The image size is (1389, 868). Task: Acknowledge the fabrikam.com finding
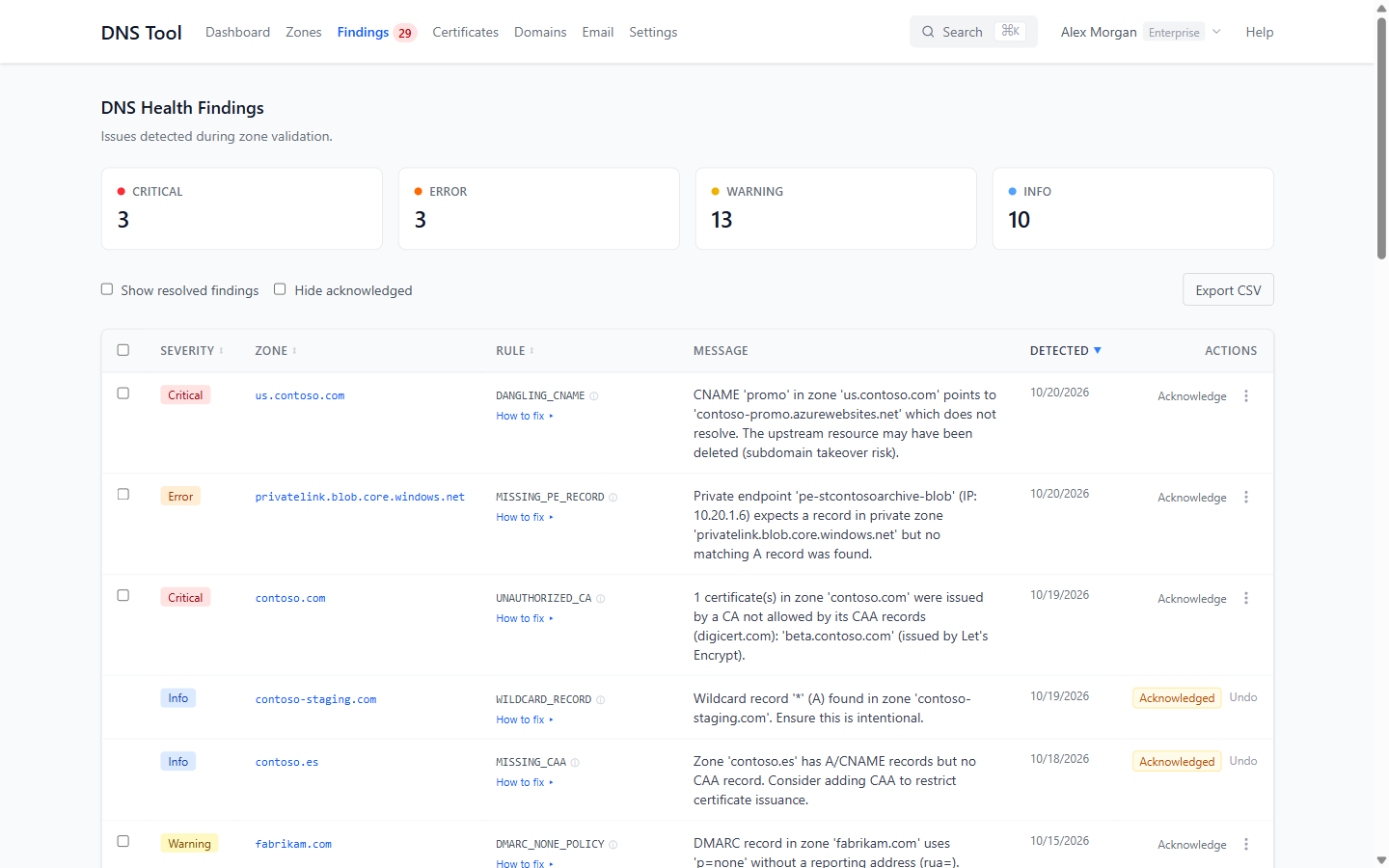coord(1192,845)
